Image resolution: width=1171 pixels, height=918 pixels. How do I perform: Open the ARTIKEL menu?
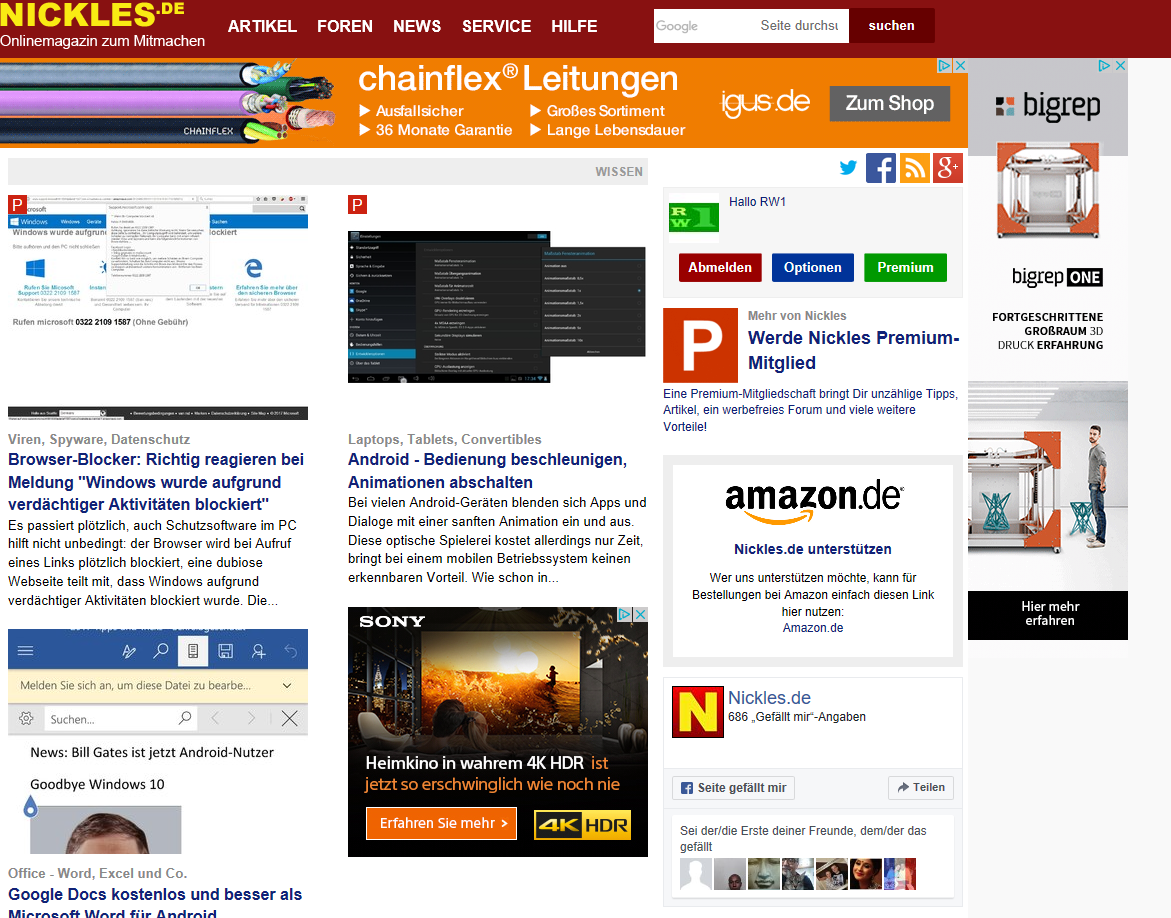pyautogui.click(x=262, y=26)
